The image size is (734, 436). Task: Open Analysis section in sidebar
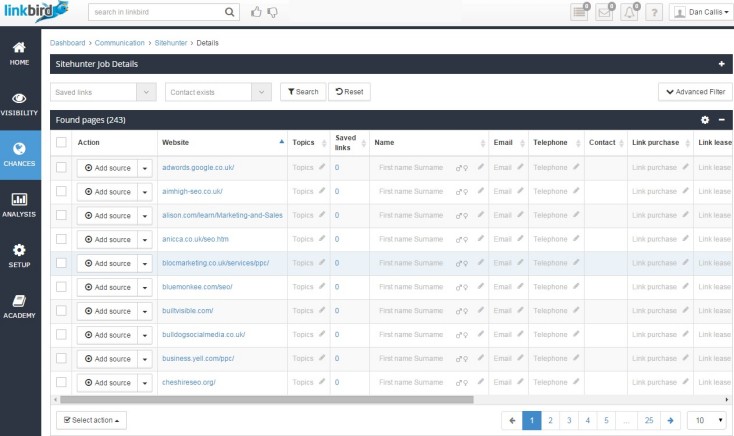[x=19, y=206]
